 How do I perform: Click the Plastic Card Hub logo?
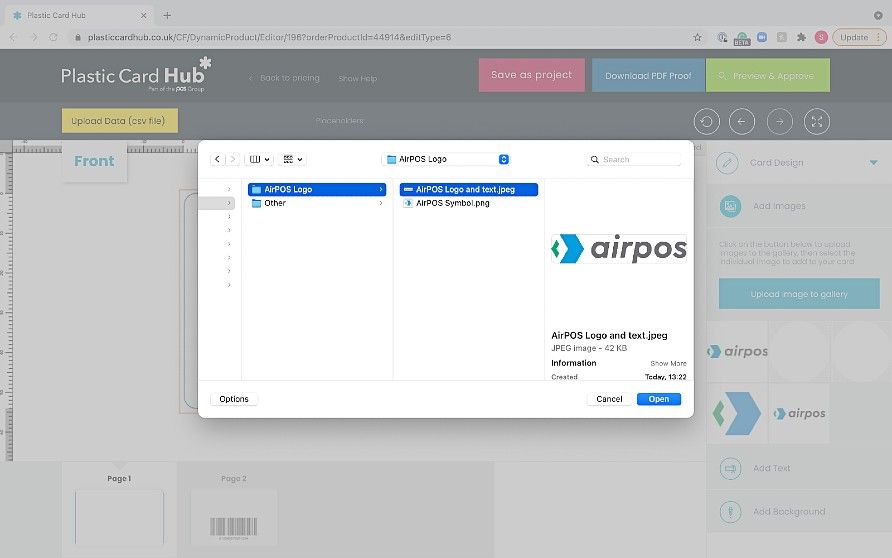coord(137,75)
